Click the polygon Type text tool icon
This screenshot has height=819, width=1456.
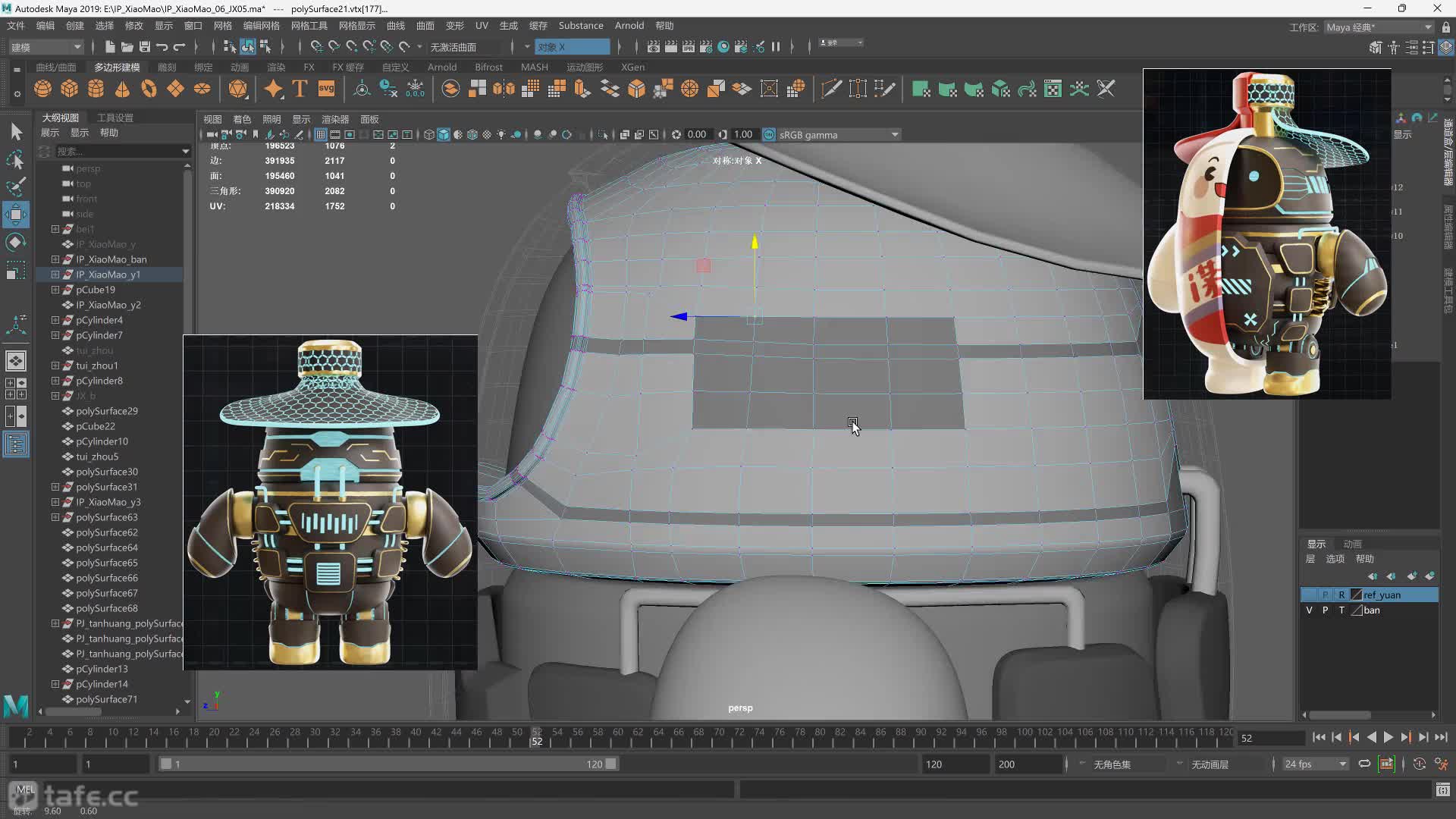(x=300, y=89)
